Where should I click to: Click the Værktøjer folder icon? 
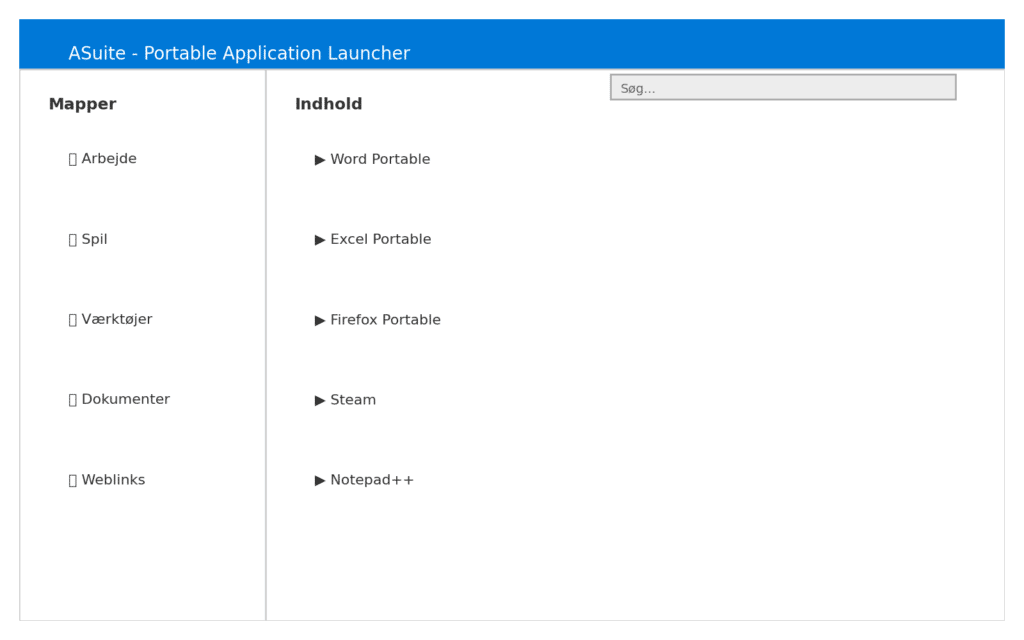pos(72,319)
